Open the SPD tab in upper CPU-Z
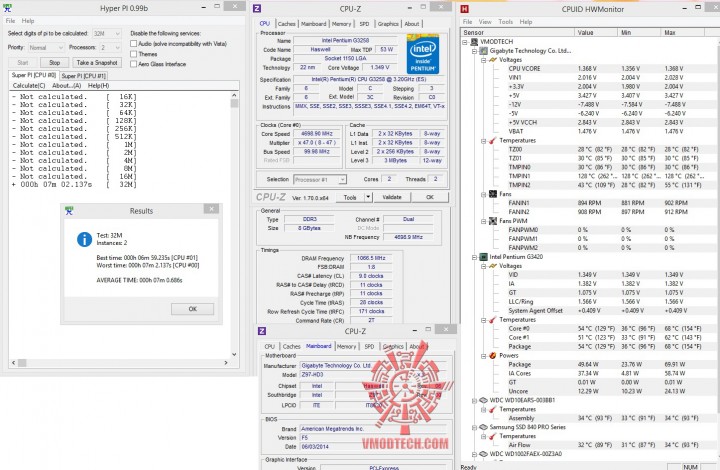720x470 pixels. pyautogui.click(x=364, y=24)
